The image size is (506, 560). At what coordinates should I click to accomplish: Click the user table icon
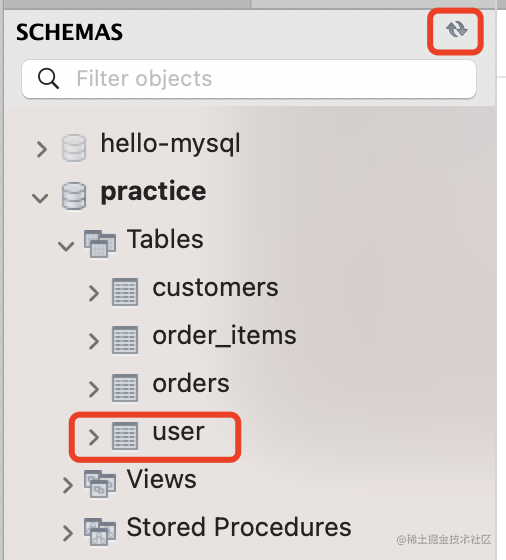click(x=125, y=436)
